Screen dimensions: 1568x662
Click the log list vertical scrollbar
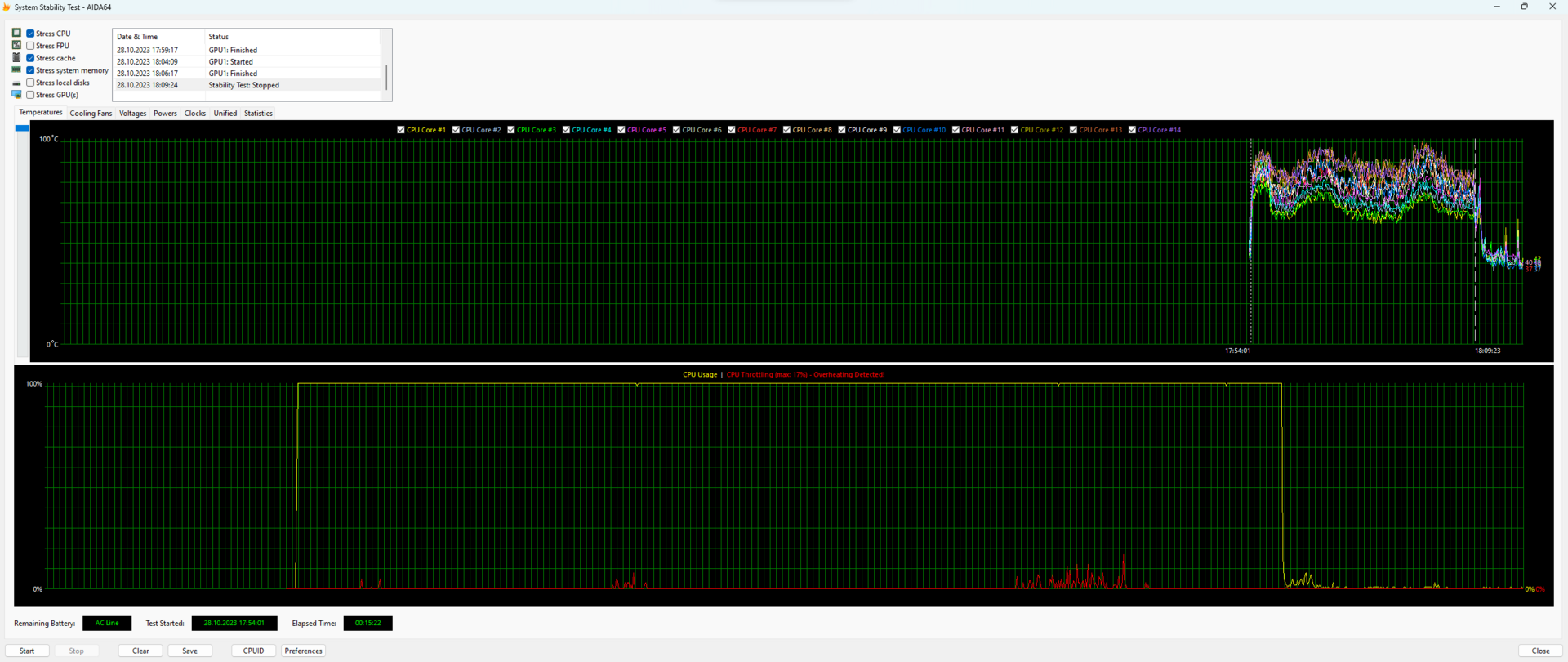[386, 78]
